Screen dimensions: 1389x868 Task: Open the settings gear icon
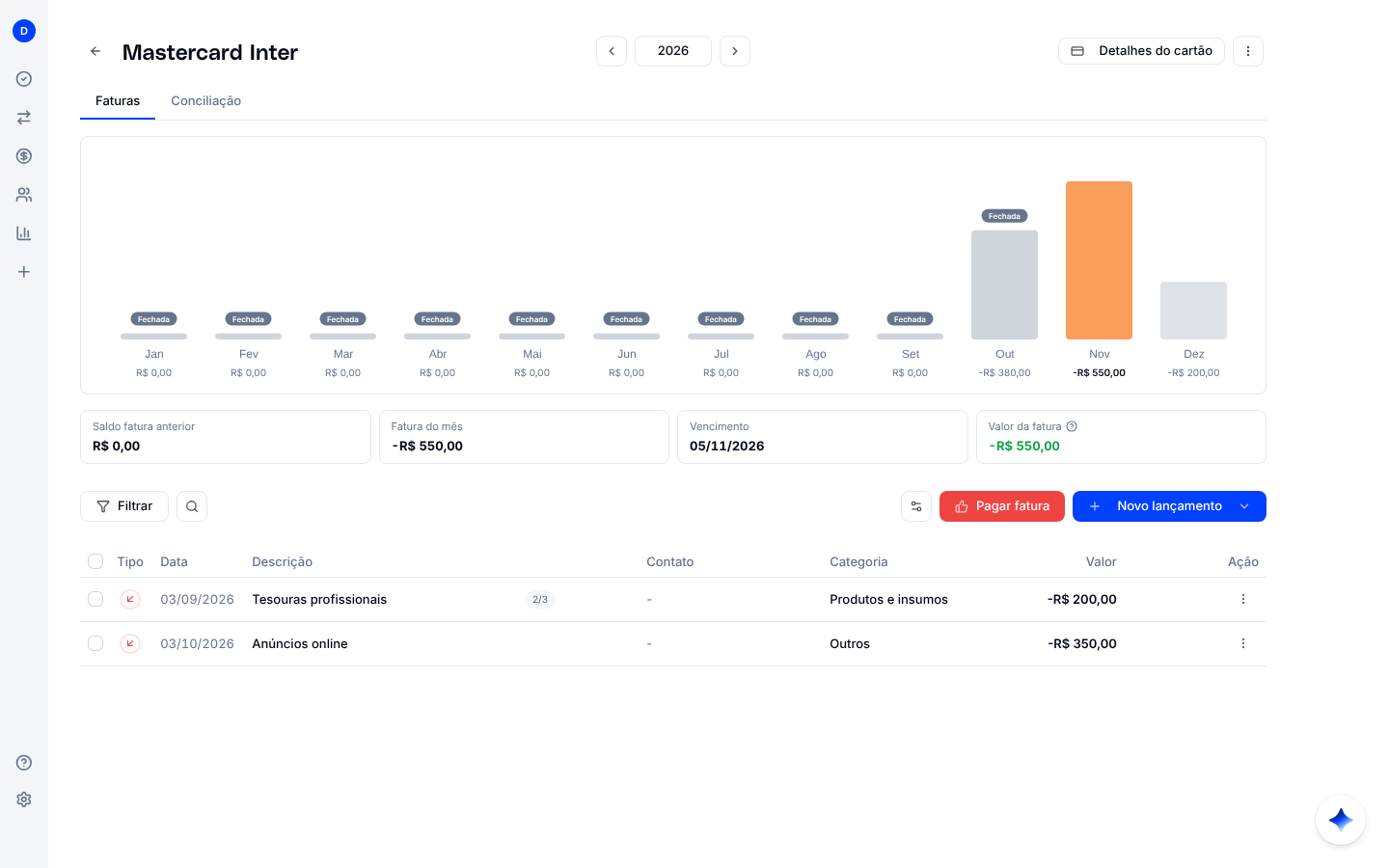pyautogui.click(x=24, y=800)
